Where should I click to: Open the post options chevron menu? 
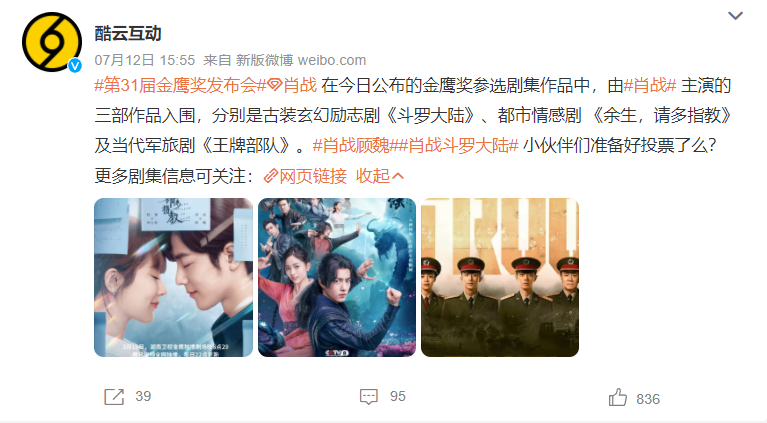pos(735,16)
